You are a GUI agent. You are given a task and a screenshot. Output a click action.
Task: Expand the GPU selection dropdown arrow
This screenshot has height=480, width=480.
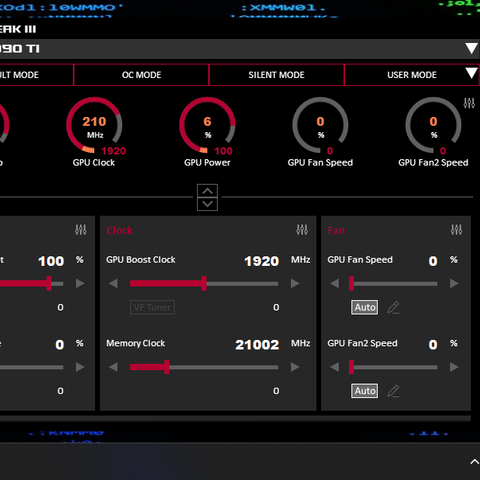[x=471, y=49]
